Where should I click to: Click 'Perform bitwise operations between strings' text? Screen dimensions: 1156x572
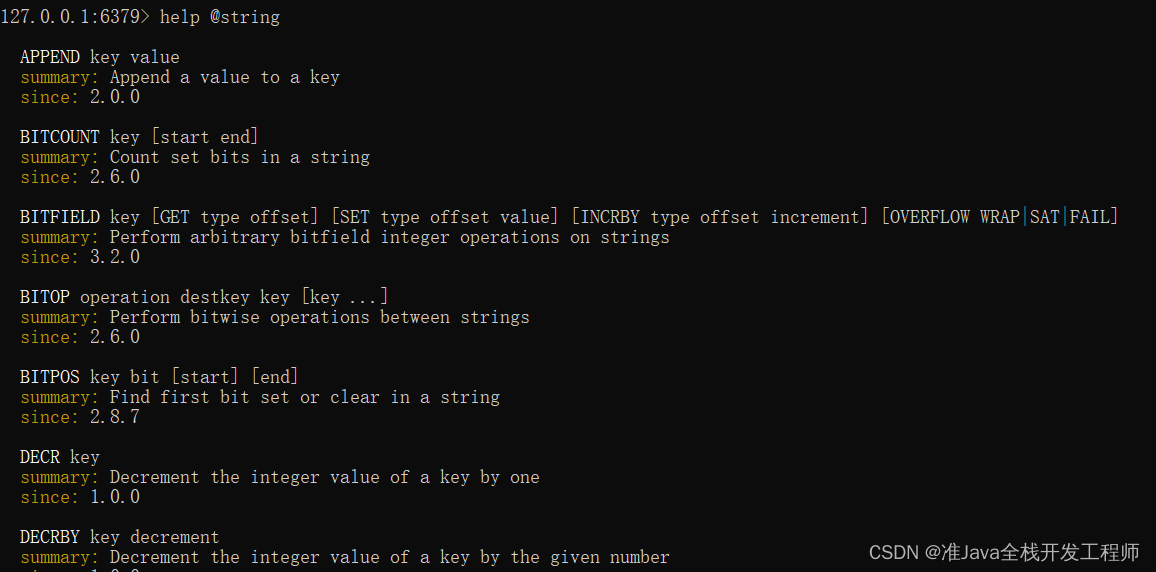[x=319, y=317]
